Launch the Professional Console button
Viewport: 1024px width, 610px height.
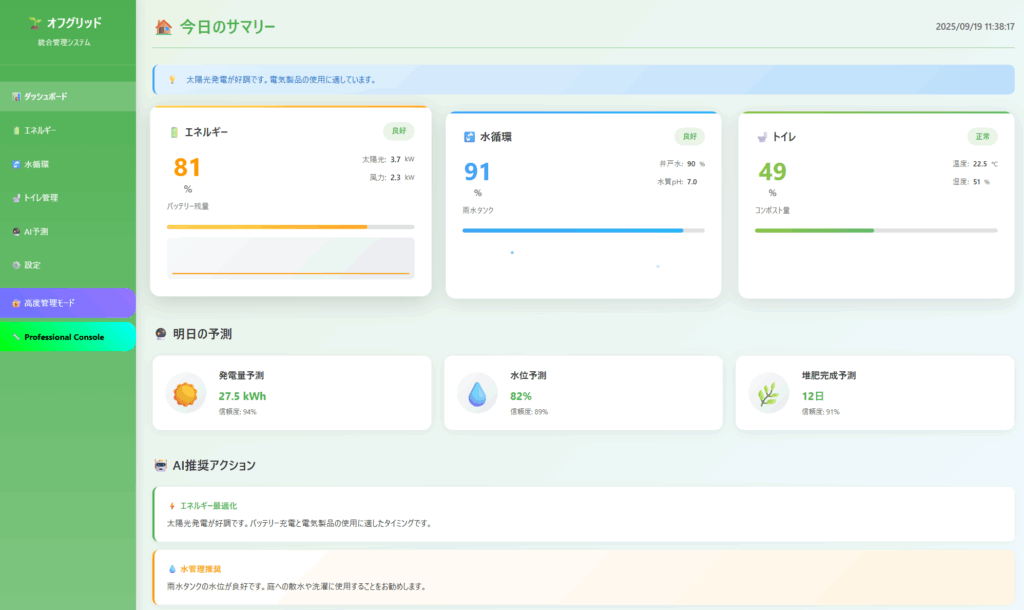coord(67,337)
